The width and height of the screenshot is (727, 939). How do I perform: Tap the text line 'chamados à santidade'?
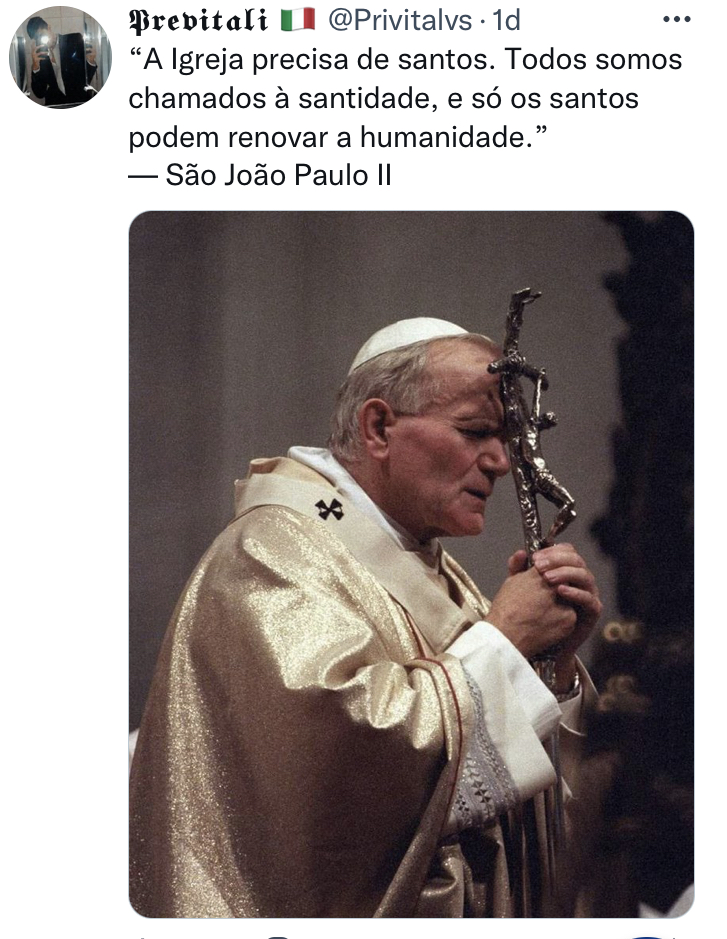[x=383, y=98]
